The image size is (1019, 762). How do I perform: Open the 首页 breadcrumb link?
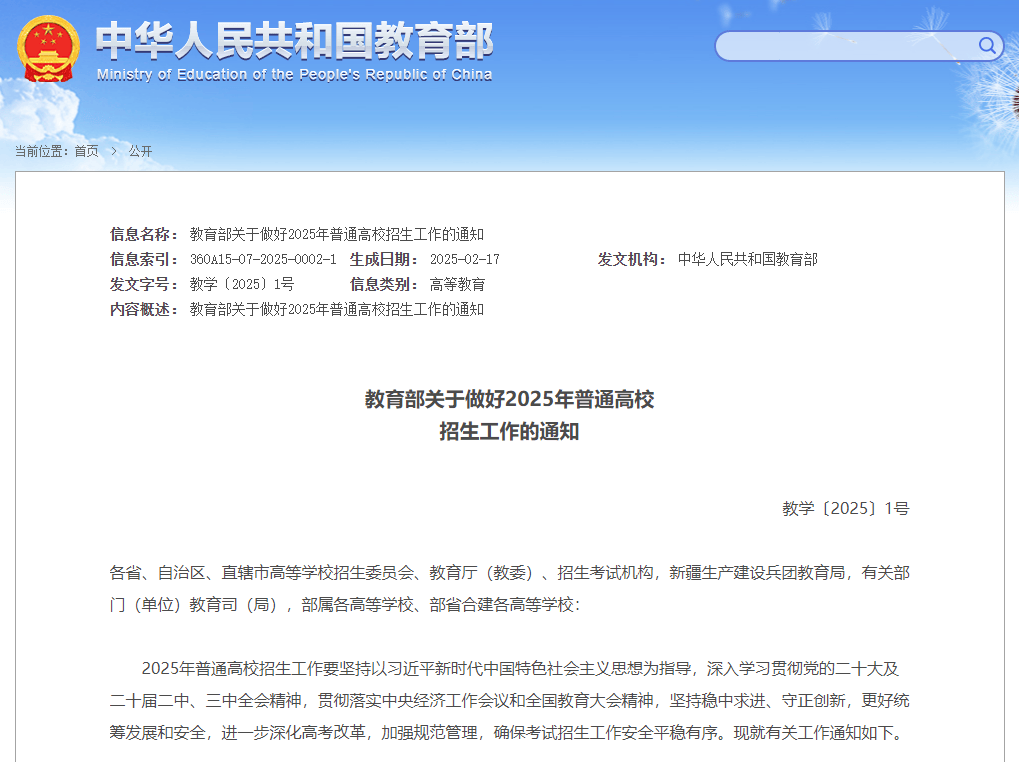pos(86,151)
